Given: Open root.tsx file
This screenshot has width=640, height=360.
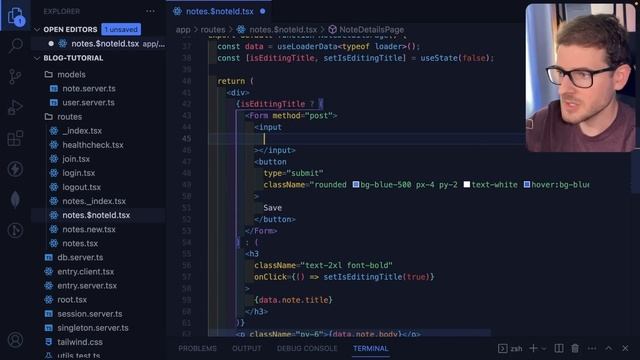Looking at the screenshot, I should tap(72, 300).
